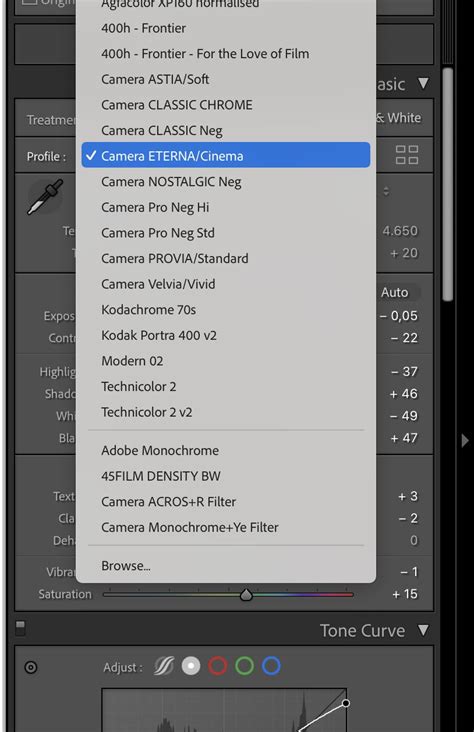Click the Contrast value − 22
The width and height of the screenshot is (474, 732).
404,338
